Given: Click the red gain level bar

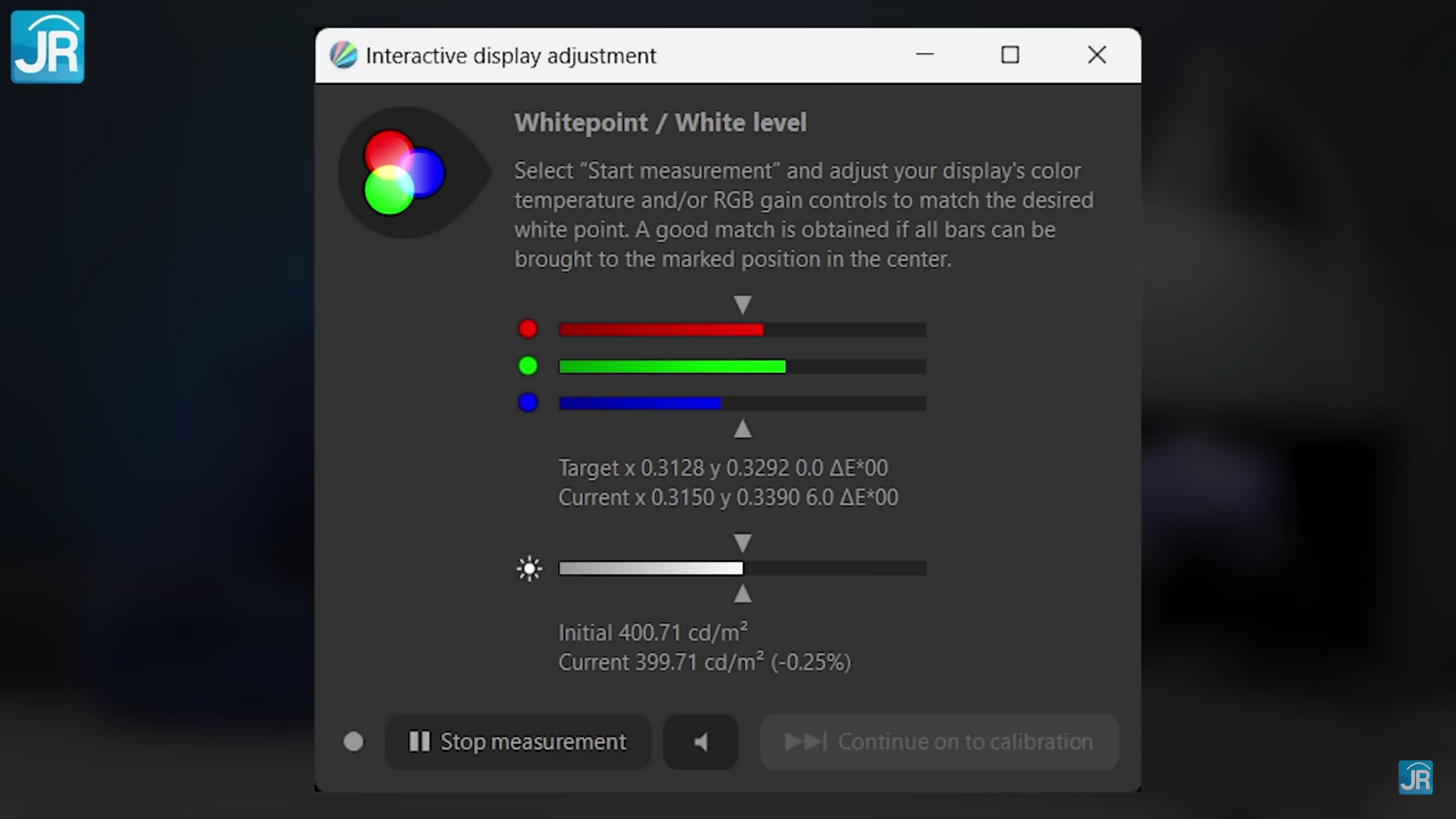Looking at the screenshot, I should 742,330.
